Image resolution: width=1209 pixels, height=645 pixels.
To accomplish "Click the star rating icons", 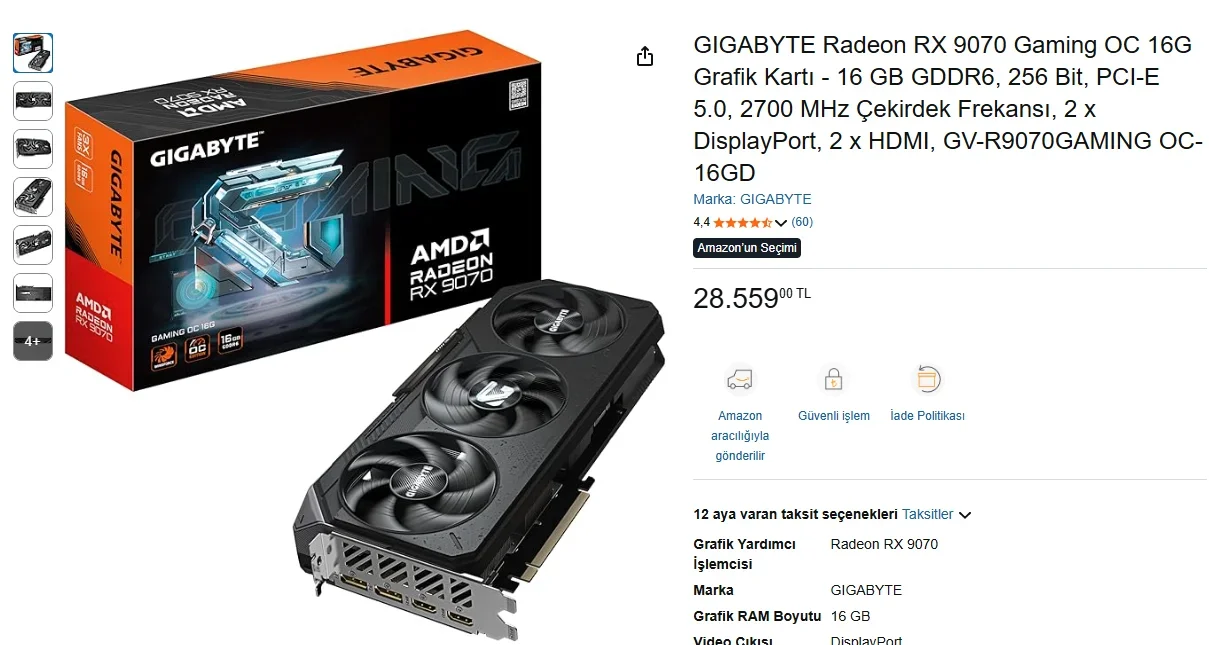I will click(x=742, y=222).
